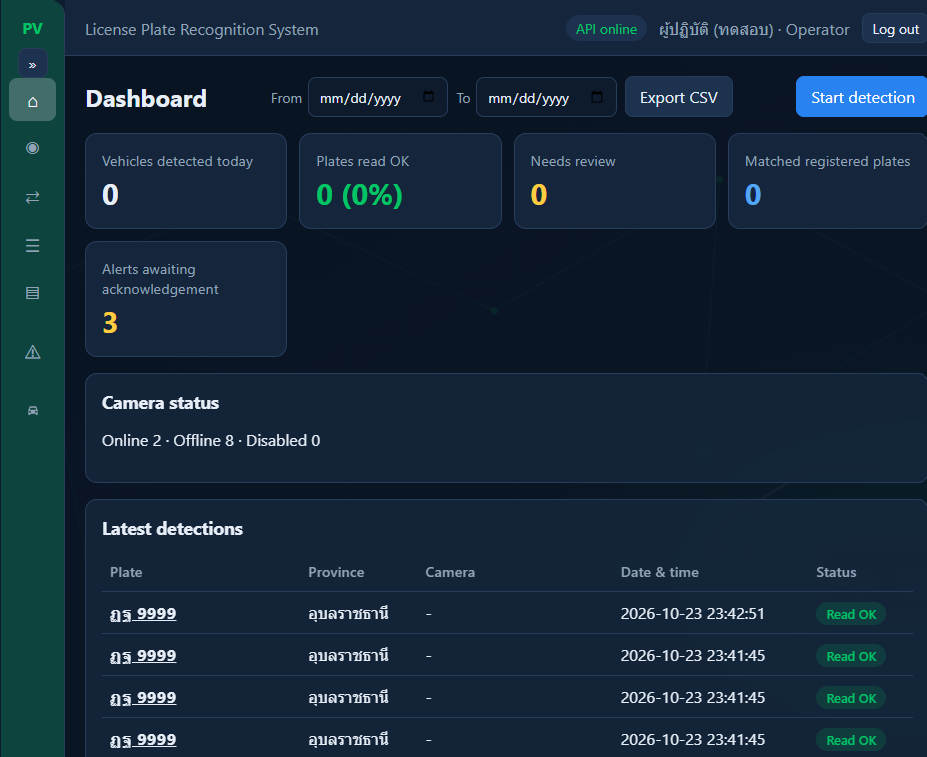
Task: Select the Vehicles detected today card
Action: click(x=186, y=181)
